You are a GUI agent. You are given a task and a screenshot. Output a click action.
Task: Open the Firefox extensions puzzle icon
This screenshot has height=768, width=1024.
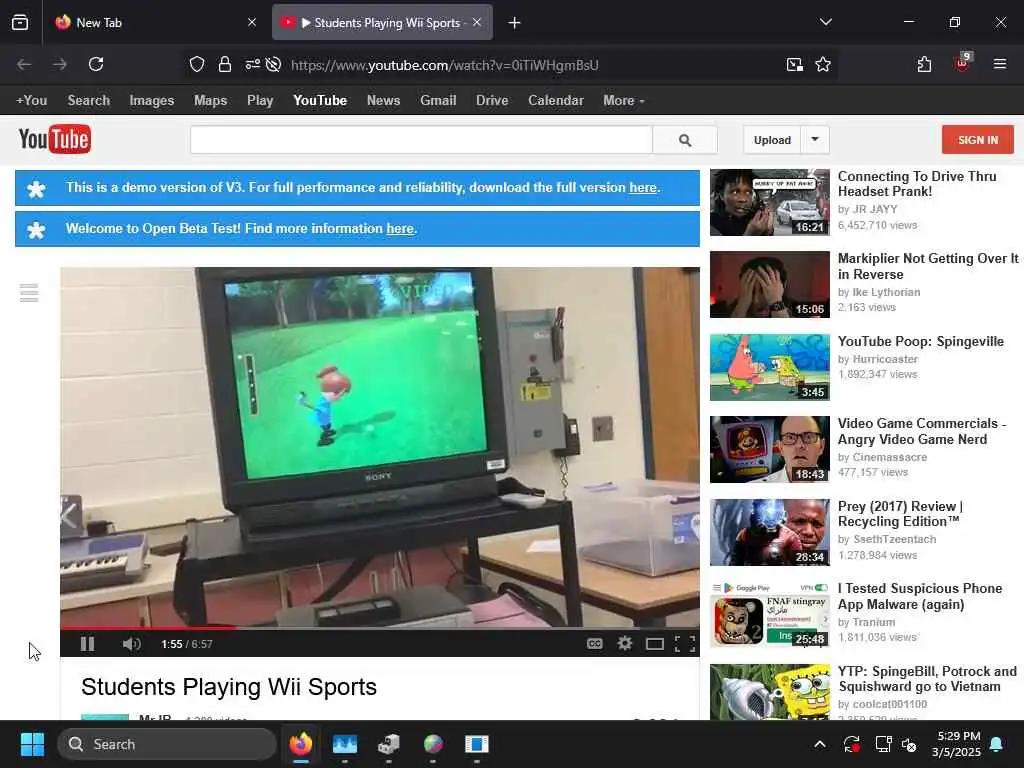pos(924,64)
